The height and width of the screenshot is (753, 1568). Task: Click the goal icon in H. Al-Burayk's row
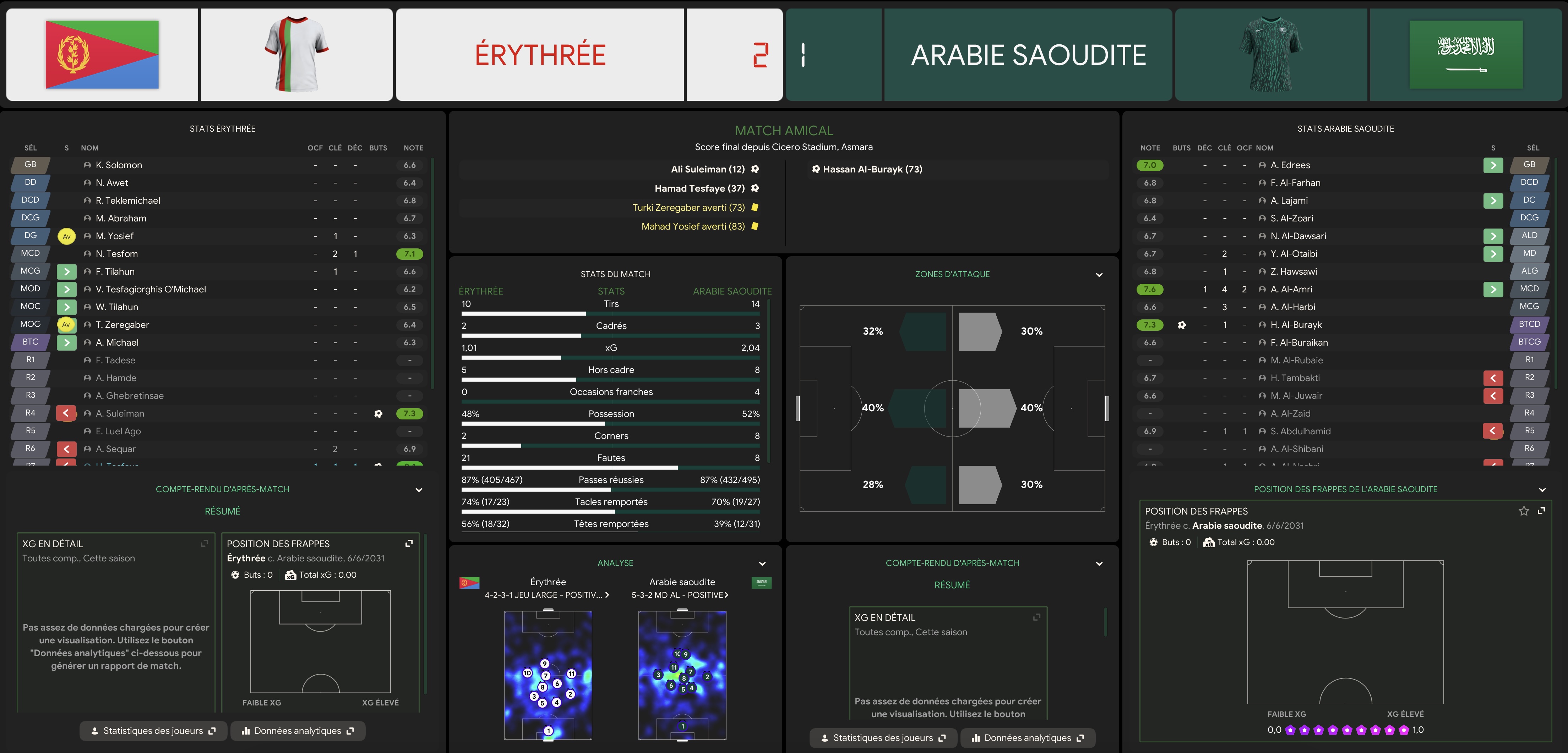pos(1181,325)
